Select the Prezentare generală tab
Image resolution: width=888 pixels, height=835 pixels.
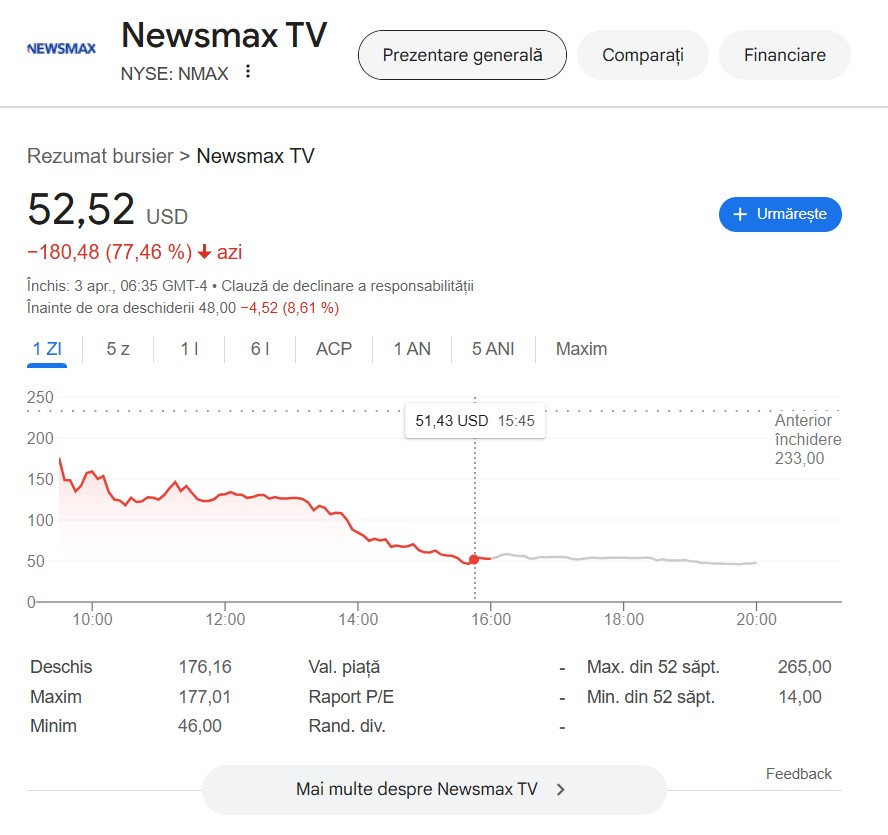pyautogui.click(x=462, y=55)
